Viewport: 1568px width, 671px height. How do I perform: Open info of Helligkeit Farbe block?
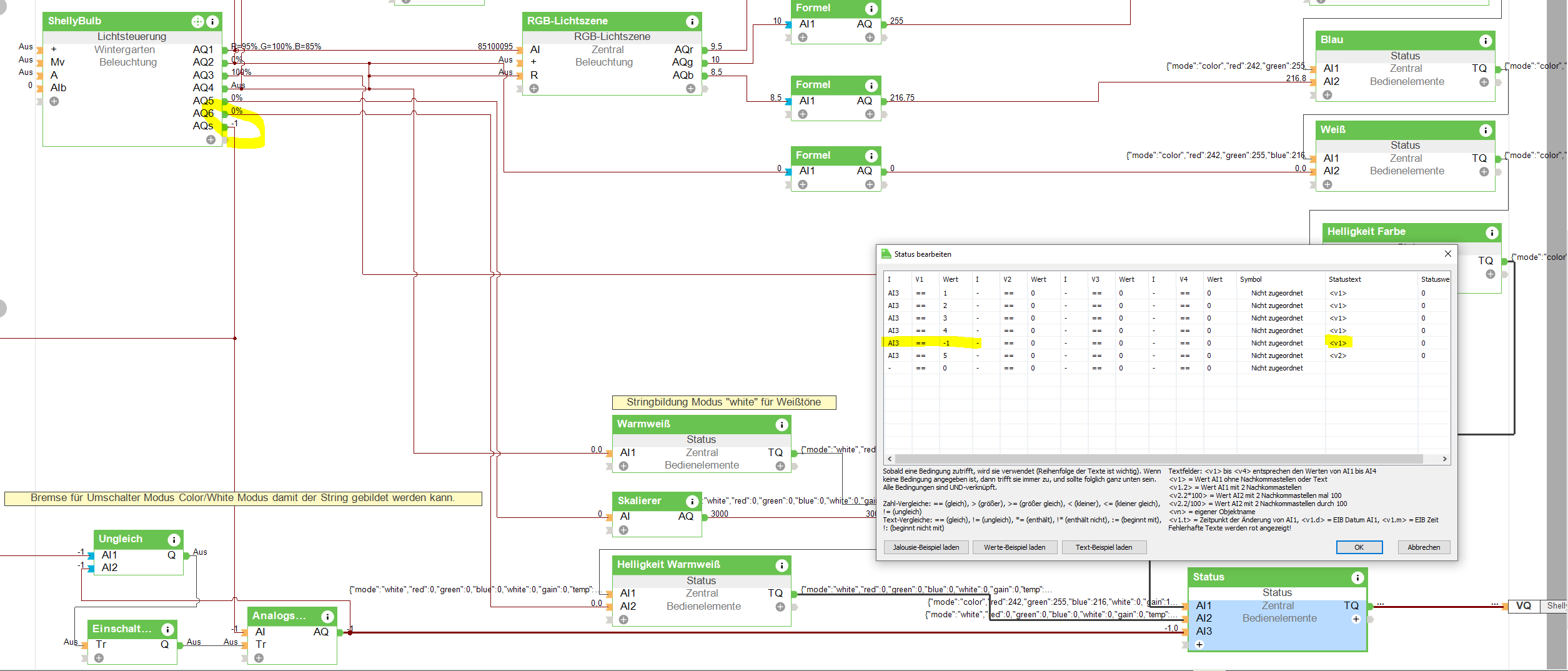point(1492,232)
